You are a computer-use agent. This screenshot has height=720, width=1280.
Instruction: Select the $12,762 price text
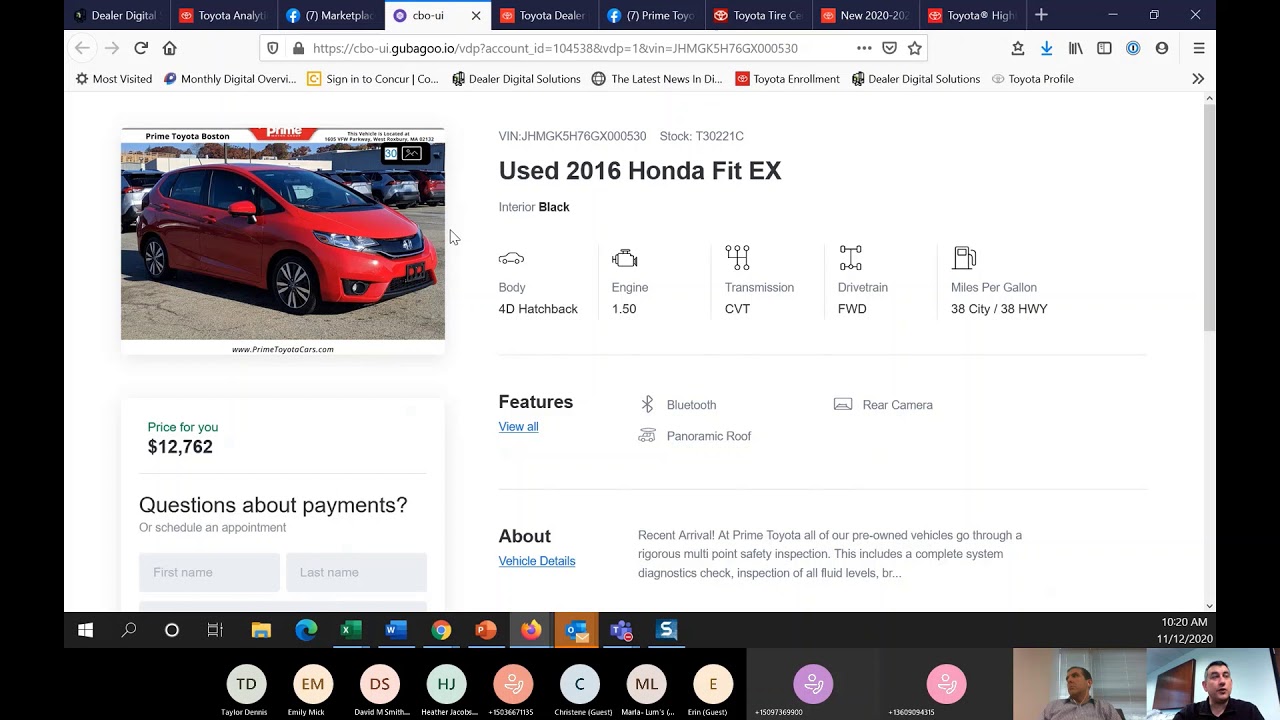(x=180, y=447)
